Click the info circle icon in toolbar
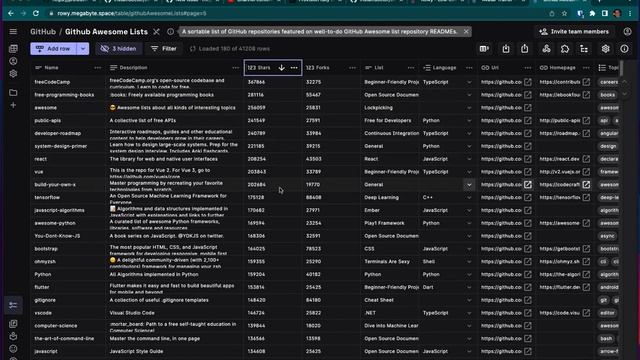This screenshot has height=360, width=640. [624, 49]
